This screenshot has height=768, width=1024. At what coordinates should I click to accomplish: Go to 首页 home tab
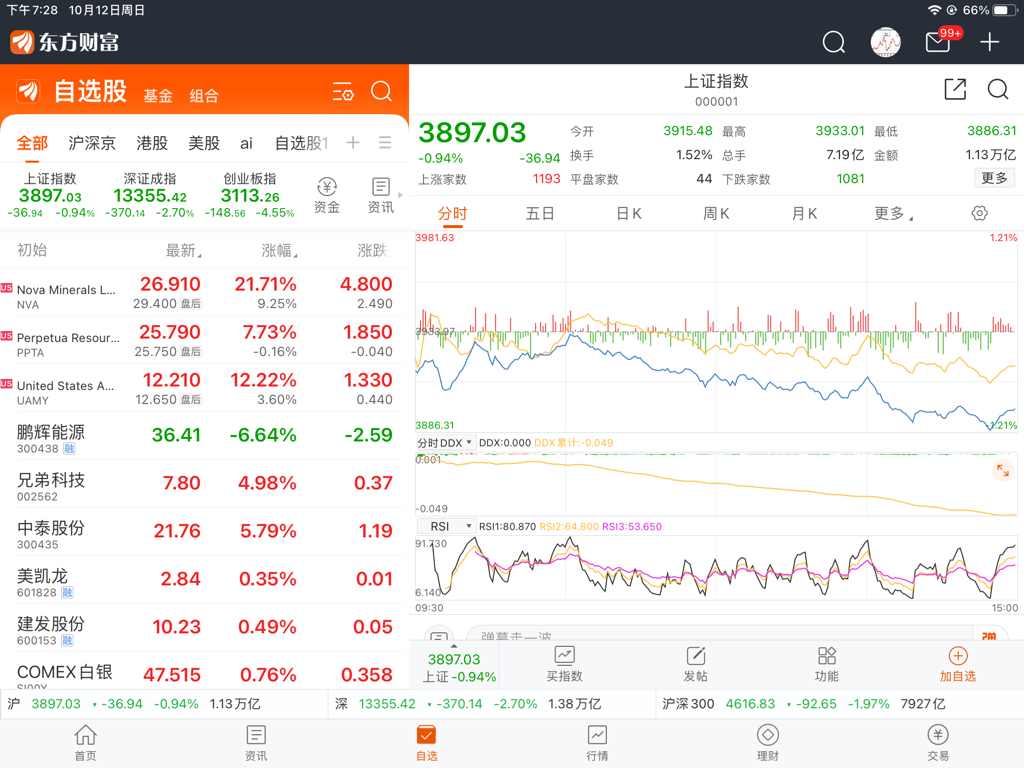(86, 743)
